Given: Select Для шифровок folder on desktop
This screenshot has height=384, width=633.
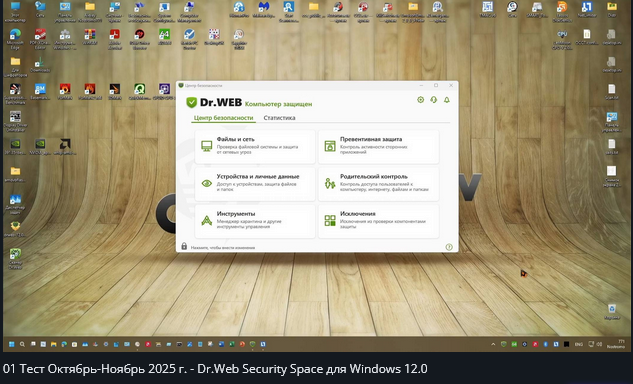Looking at the screenshot, I should coord(15,67).
